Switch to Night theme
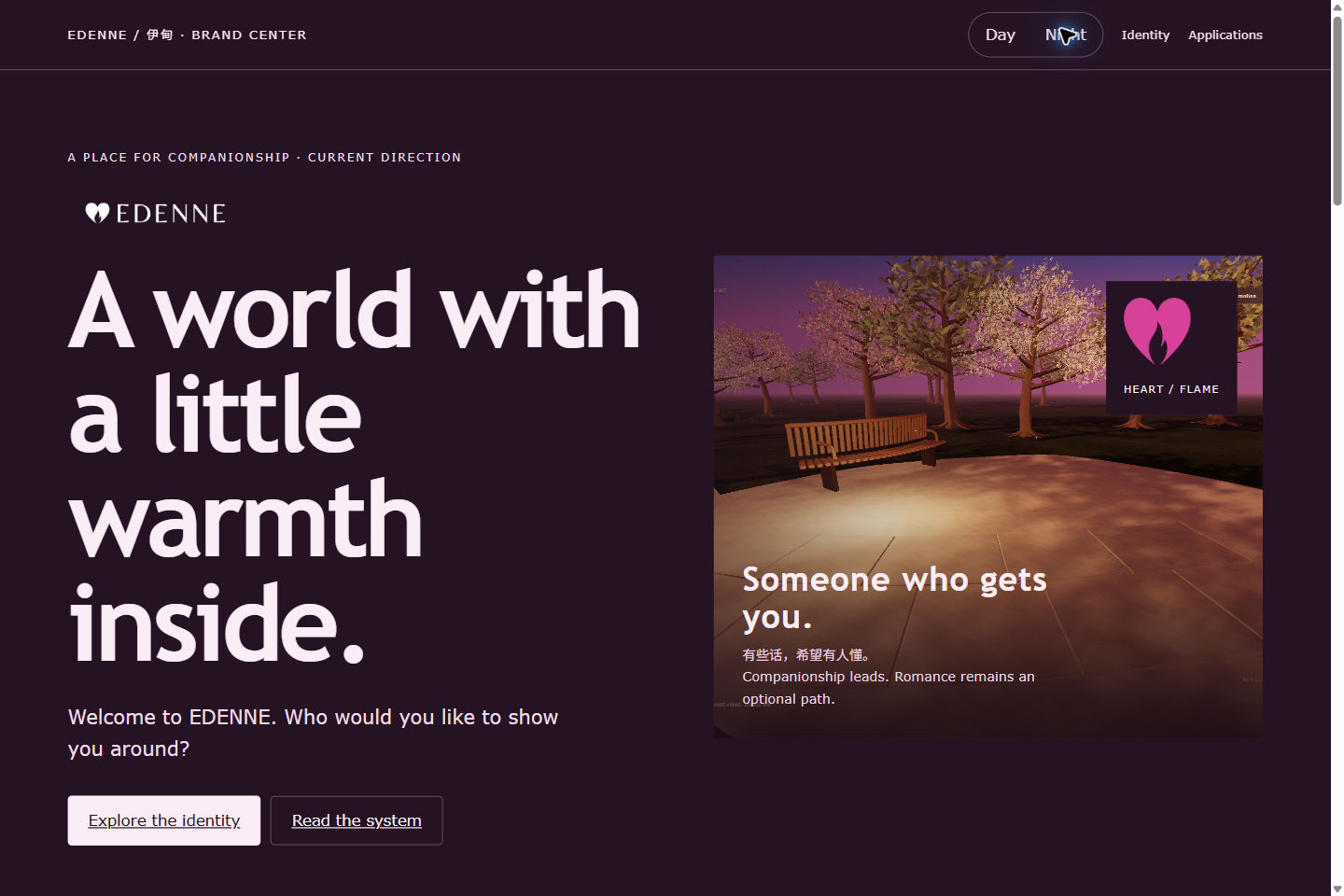This screenshot has width=1344, height=896. click(1066, 35)
